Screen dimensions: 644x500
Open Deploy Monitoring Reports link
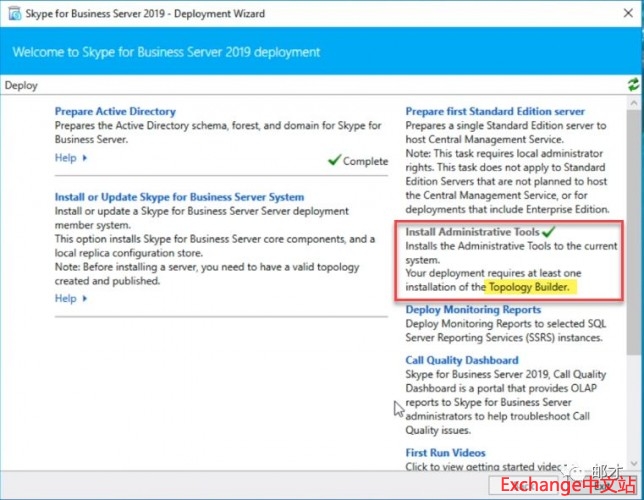(473, 310)
